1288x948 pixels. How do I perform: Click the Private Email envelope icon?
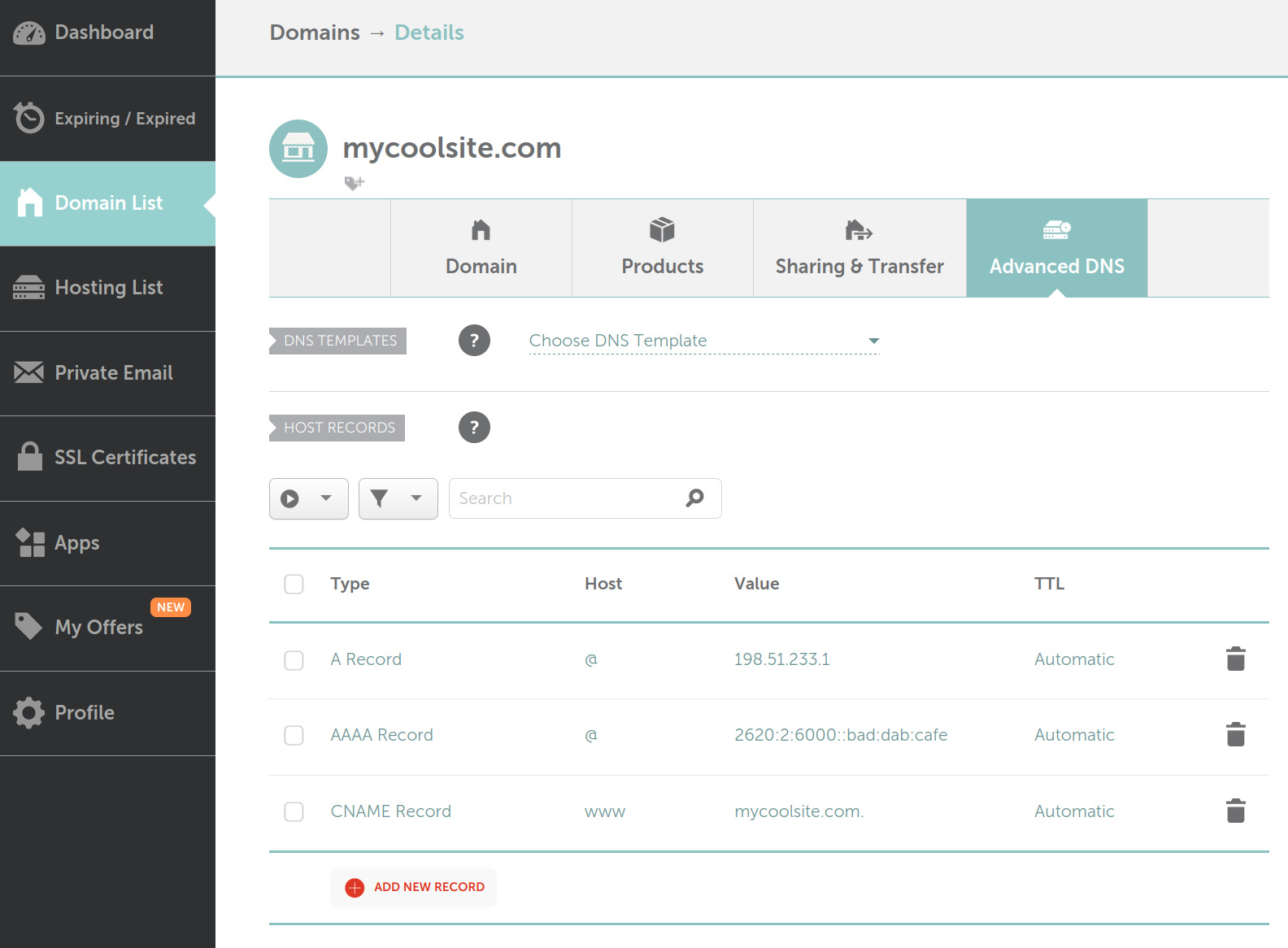(x=29, y=372)
